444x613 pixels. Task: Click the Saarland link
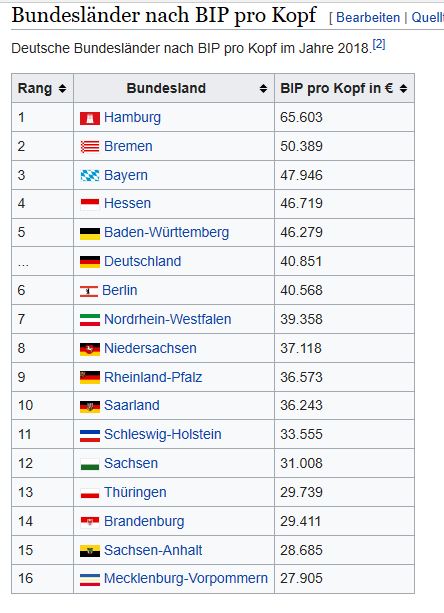tap(132, 405)
